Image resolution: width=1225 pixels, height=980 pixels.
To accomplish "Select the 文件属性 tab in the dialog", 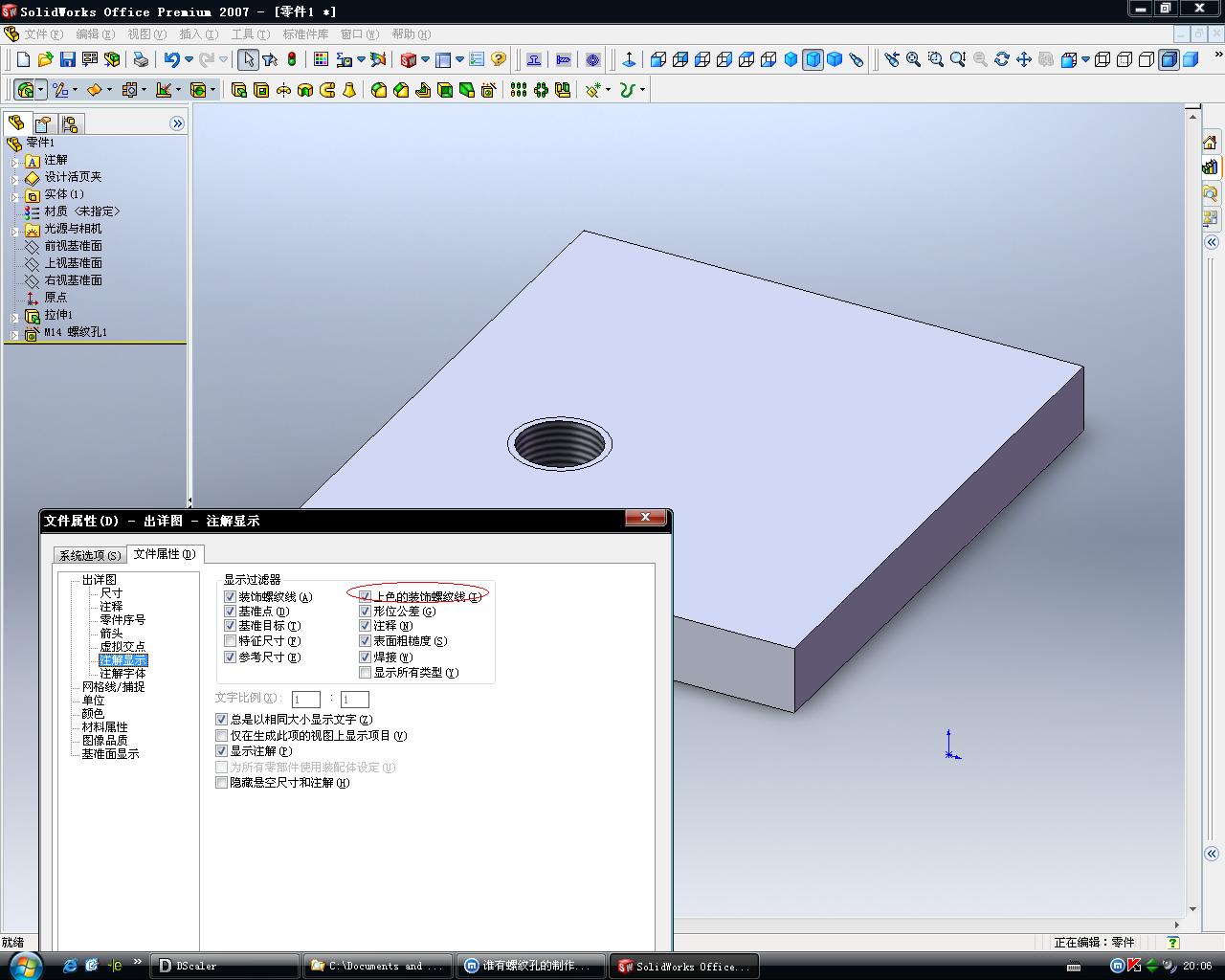I will pyautogui.click(x=165, y=554).
